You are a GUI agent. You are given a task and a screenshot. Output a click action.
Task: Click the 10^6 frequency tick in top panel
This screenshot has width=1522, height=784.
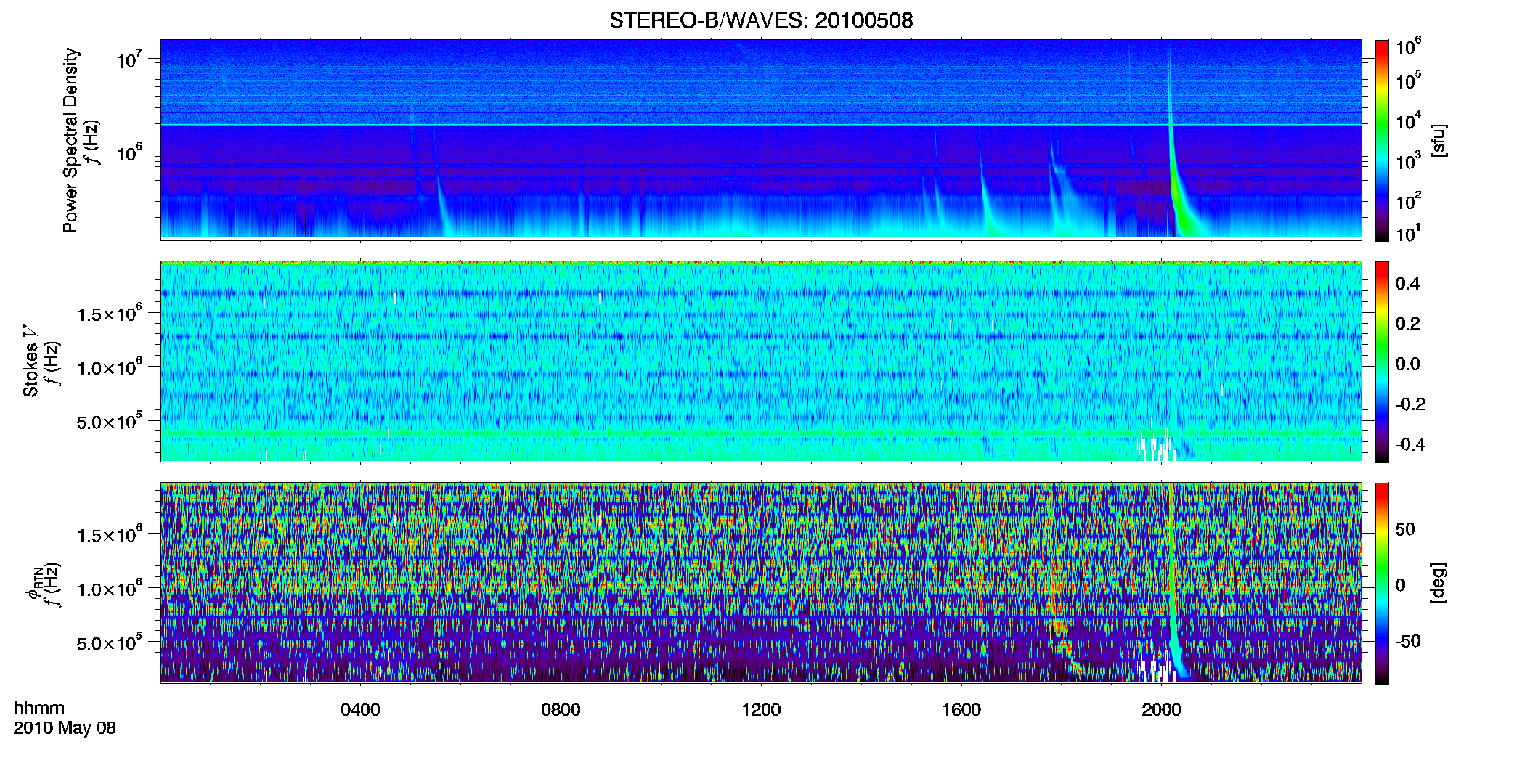[130, 153]
